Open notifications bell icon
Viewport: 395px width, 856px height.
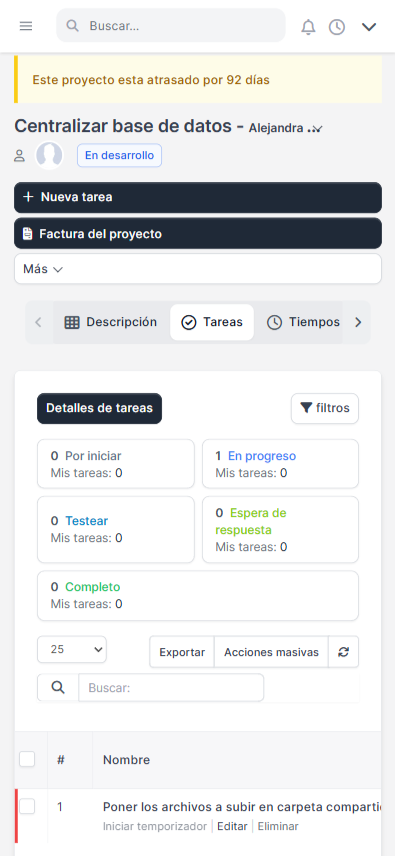click(308, 26)
